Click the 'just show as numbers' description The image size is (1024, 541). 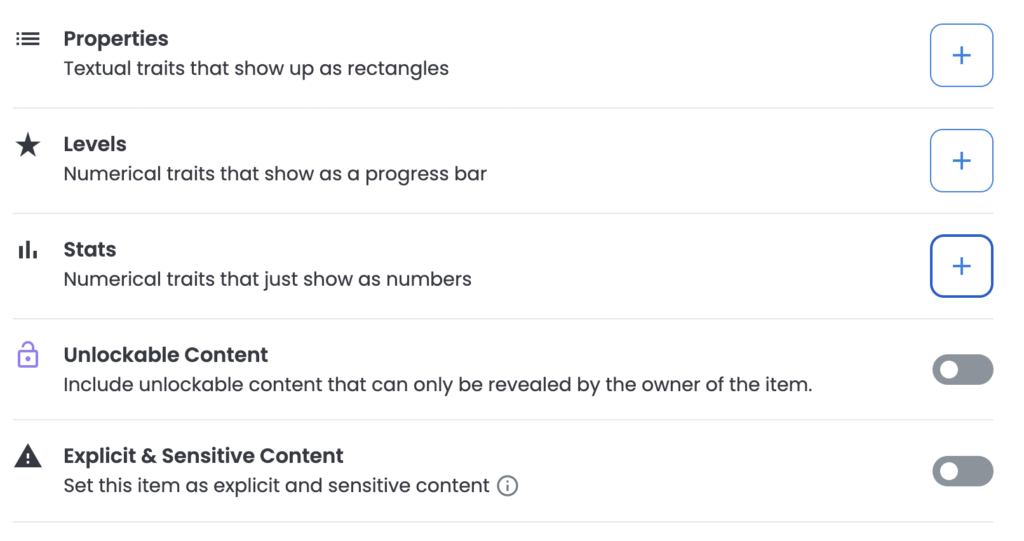267,279
